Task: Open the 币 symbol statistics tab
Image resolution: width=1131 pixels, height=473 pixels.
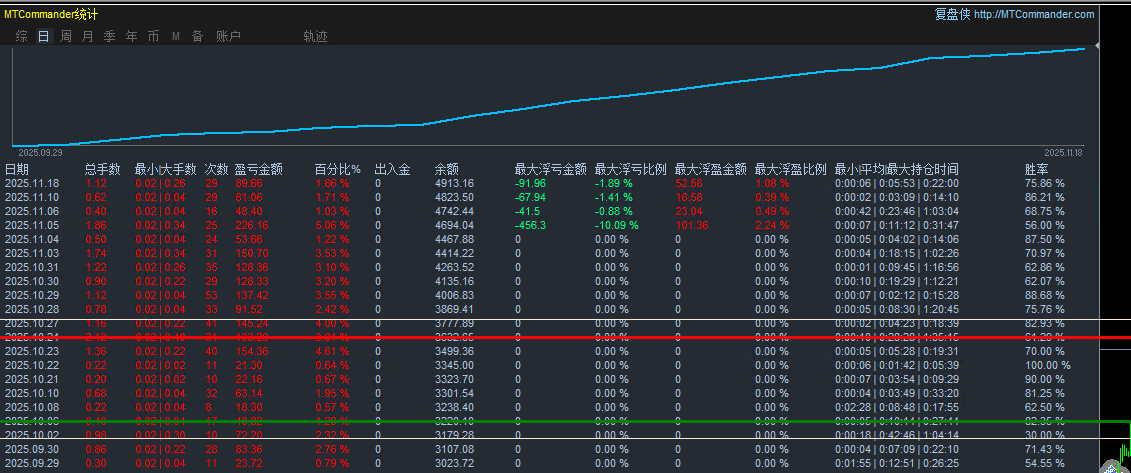Action: (x=153, y=36)
